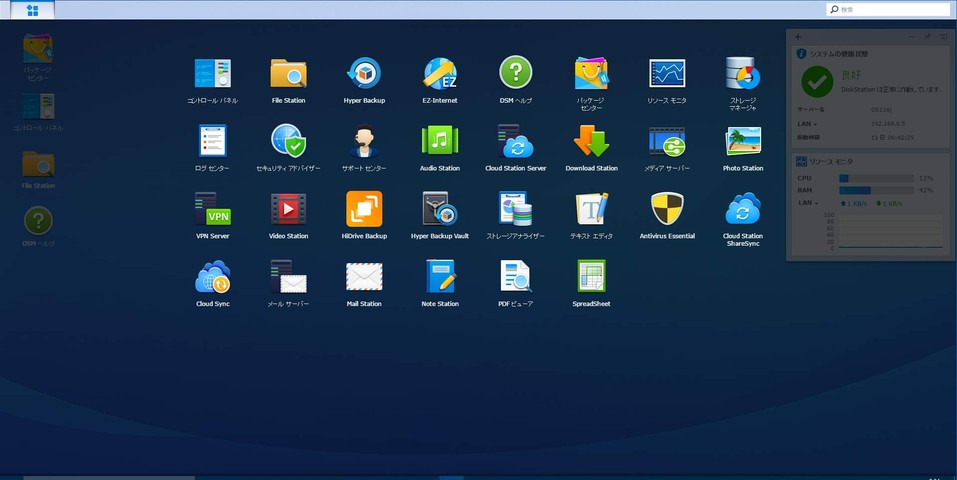Click the search field in the taskbar

point(888,9)
